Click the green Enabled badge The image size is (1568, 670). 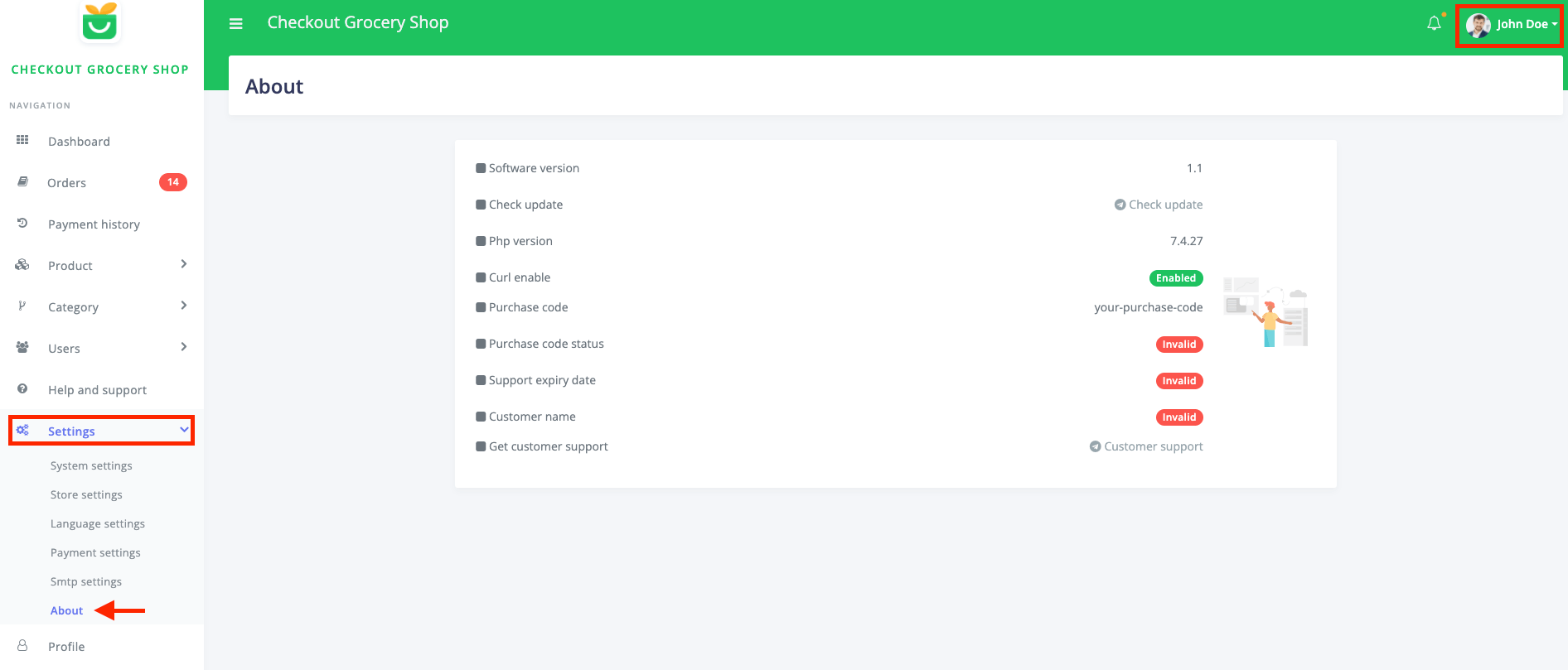click(x=1176, y=278)
